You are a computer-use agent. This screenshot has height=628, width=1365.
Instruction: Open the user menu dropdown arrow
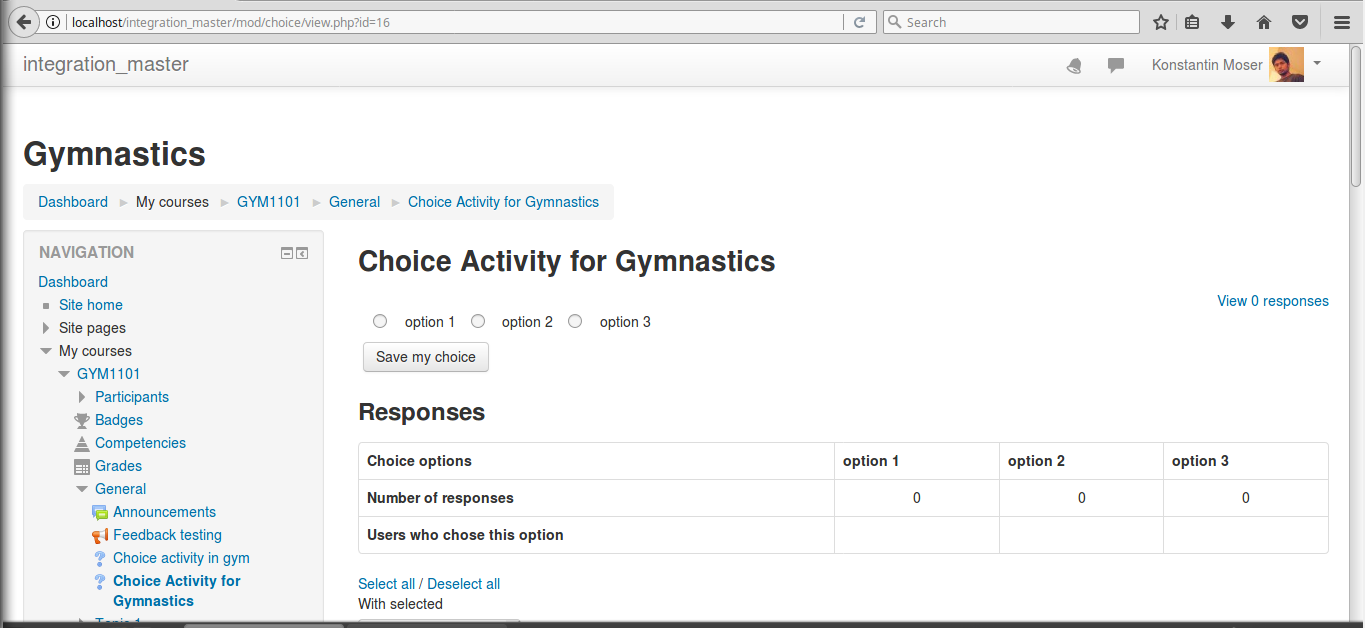[1317, 63]
